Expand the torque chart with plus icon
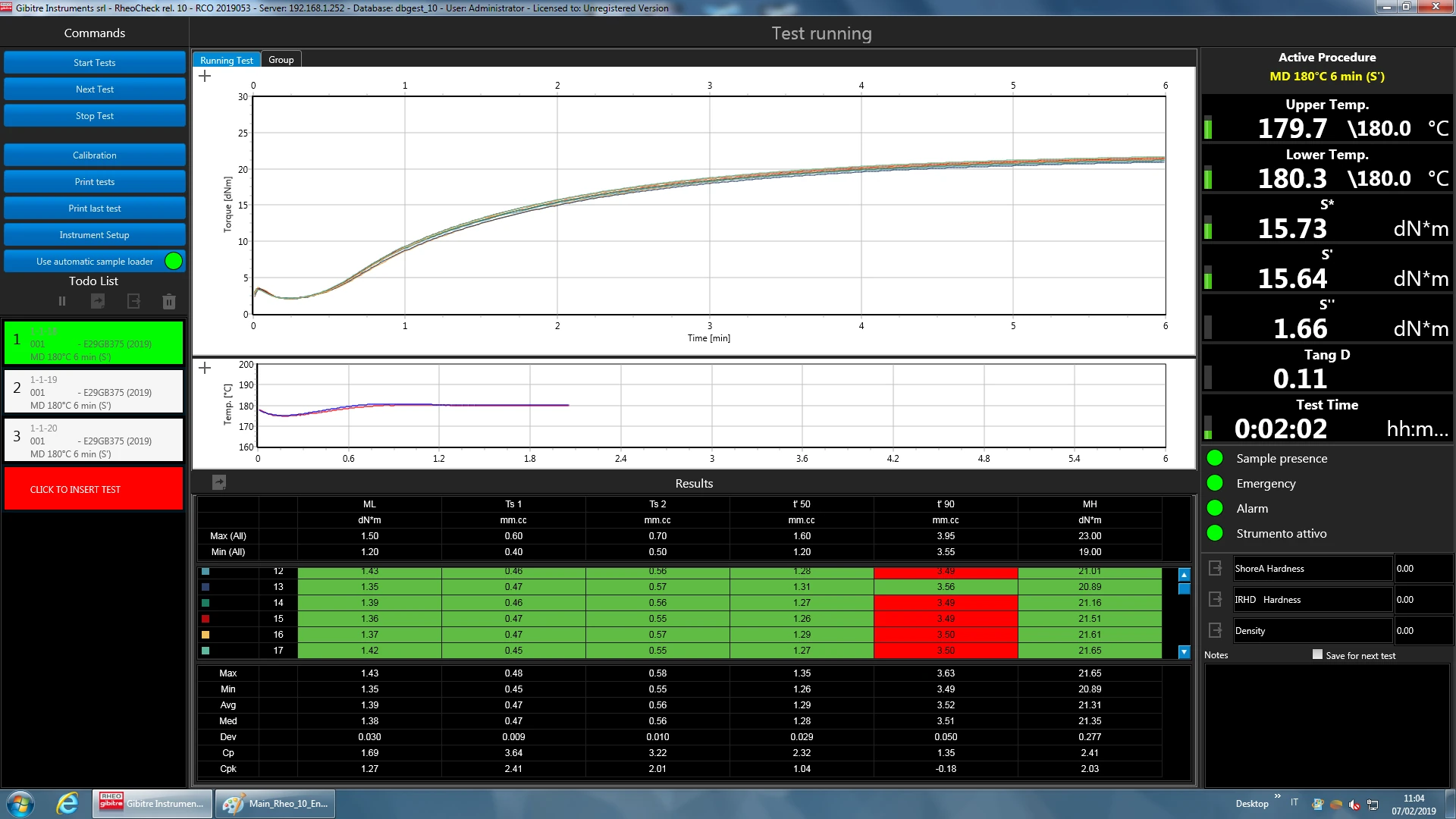This screenshot has width=1456, height=819. point(205,76)
